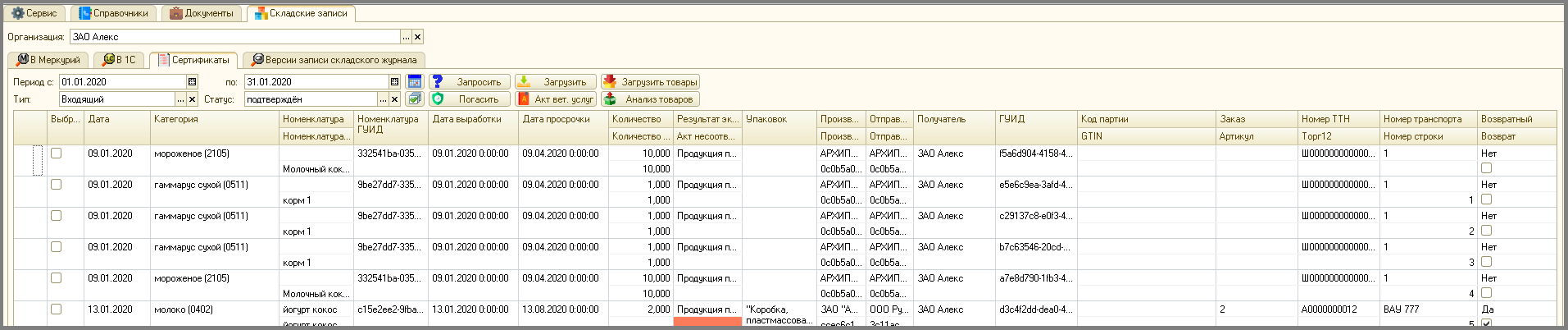Click the checkmarks icon below the period button

(x=414, y=99)
